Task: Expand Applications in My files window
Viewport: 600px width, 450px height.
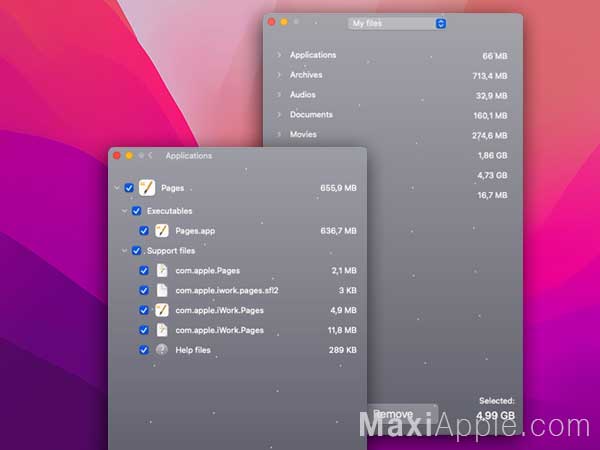Action: pos(279,55)
